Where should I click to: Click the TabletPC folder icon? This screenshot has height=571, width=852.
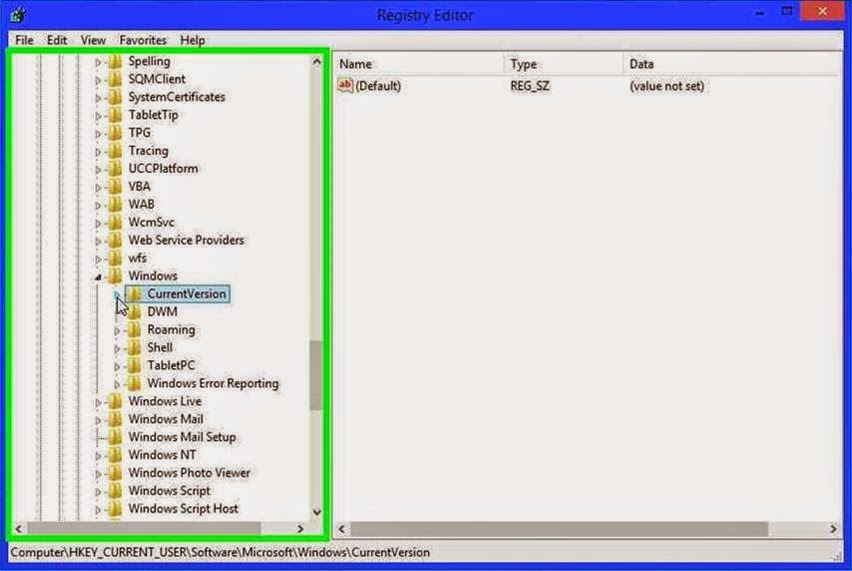[134, 366]
